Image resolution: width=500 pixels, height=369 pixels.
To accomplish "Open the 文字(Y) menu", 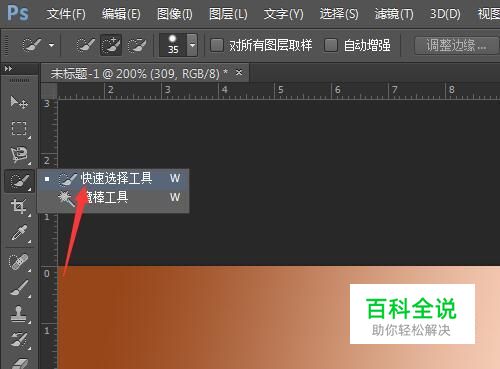I will [283, 14].
